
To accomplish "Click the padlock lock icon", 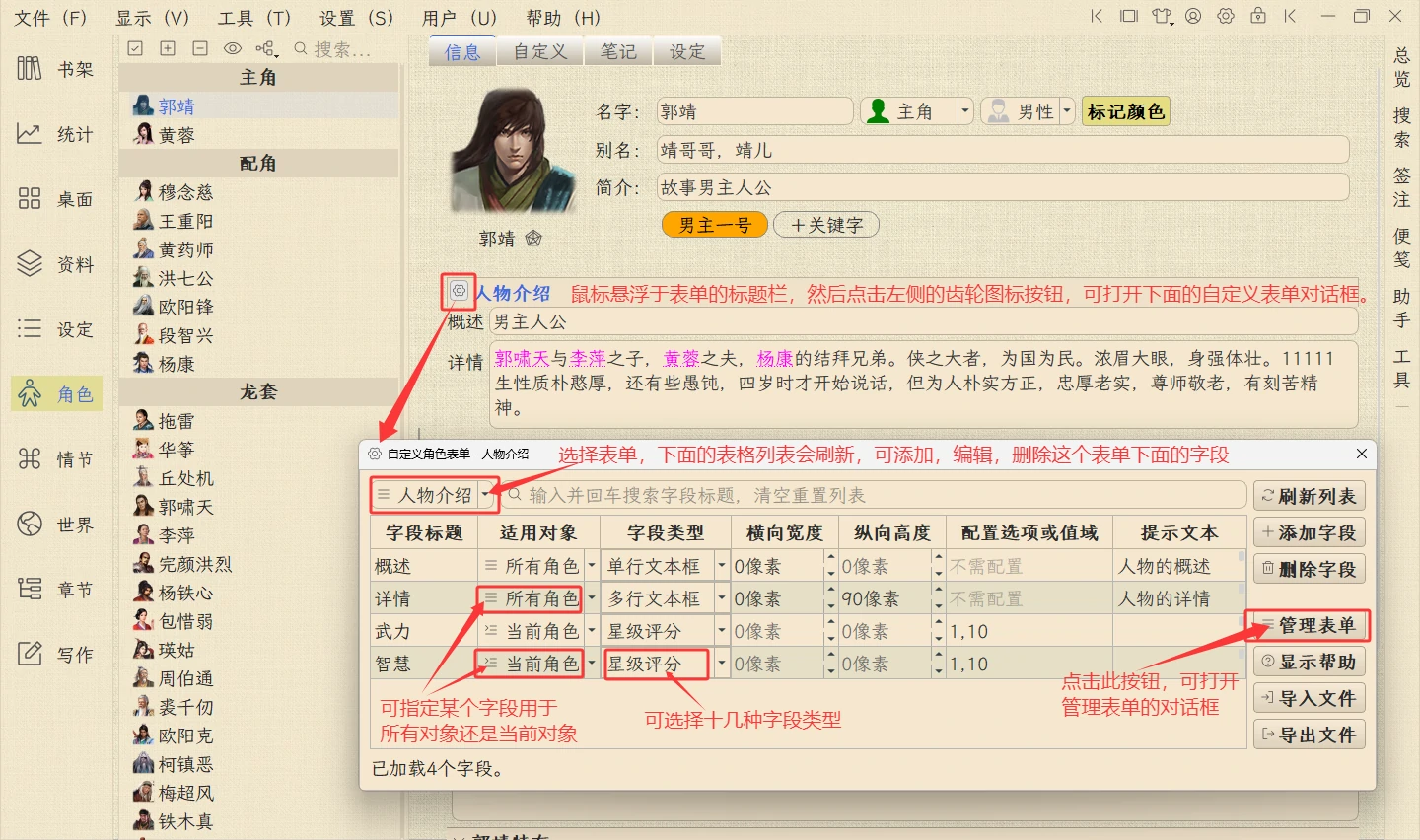I will (x=1257, y=17).
